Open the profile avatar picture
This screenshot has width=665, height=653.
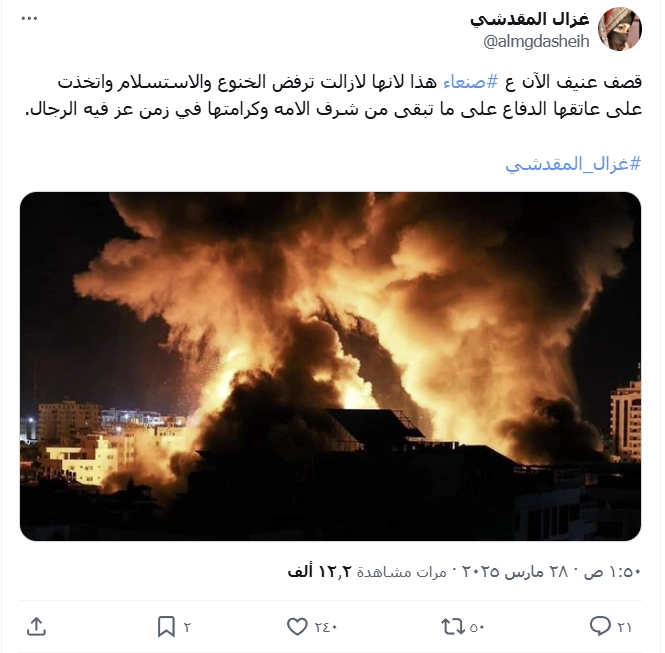(620, 29)
